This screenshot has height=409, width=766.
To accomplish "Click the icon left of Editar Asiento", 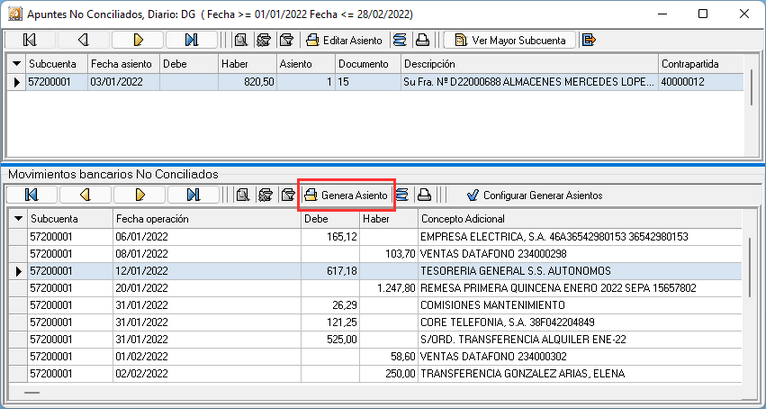I will (287, 40).
